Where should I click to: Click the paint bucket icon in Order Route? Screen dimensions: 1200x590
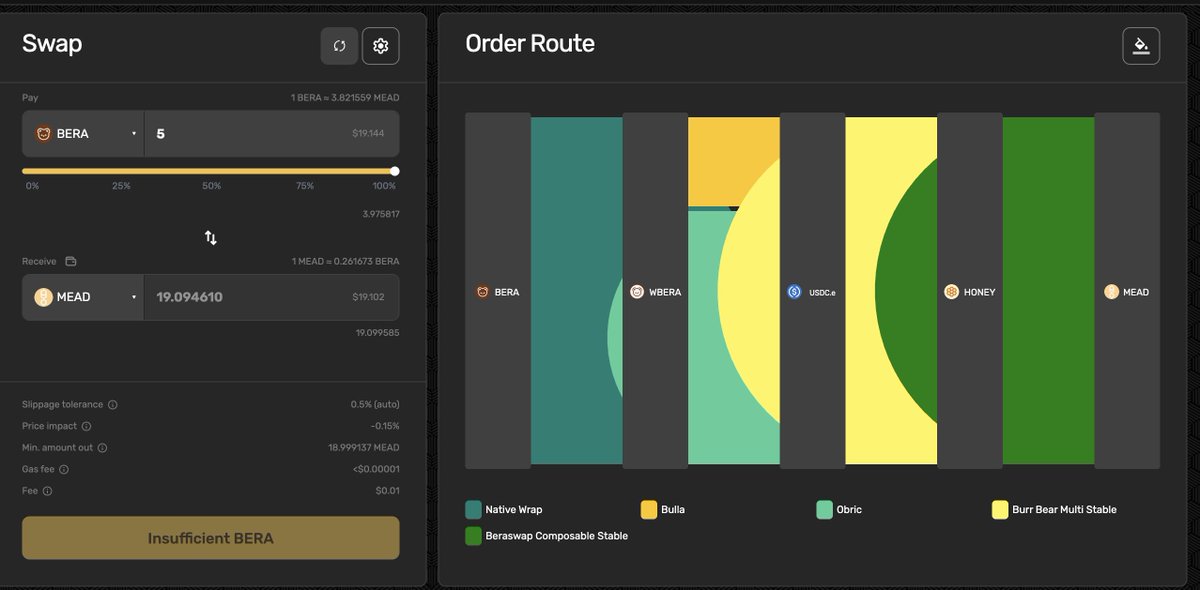tap(1141, 46)
